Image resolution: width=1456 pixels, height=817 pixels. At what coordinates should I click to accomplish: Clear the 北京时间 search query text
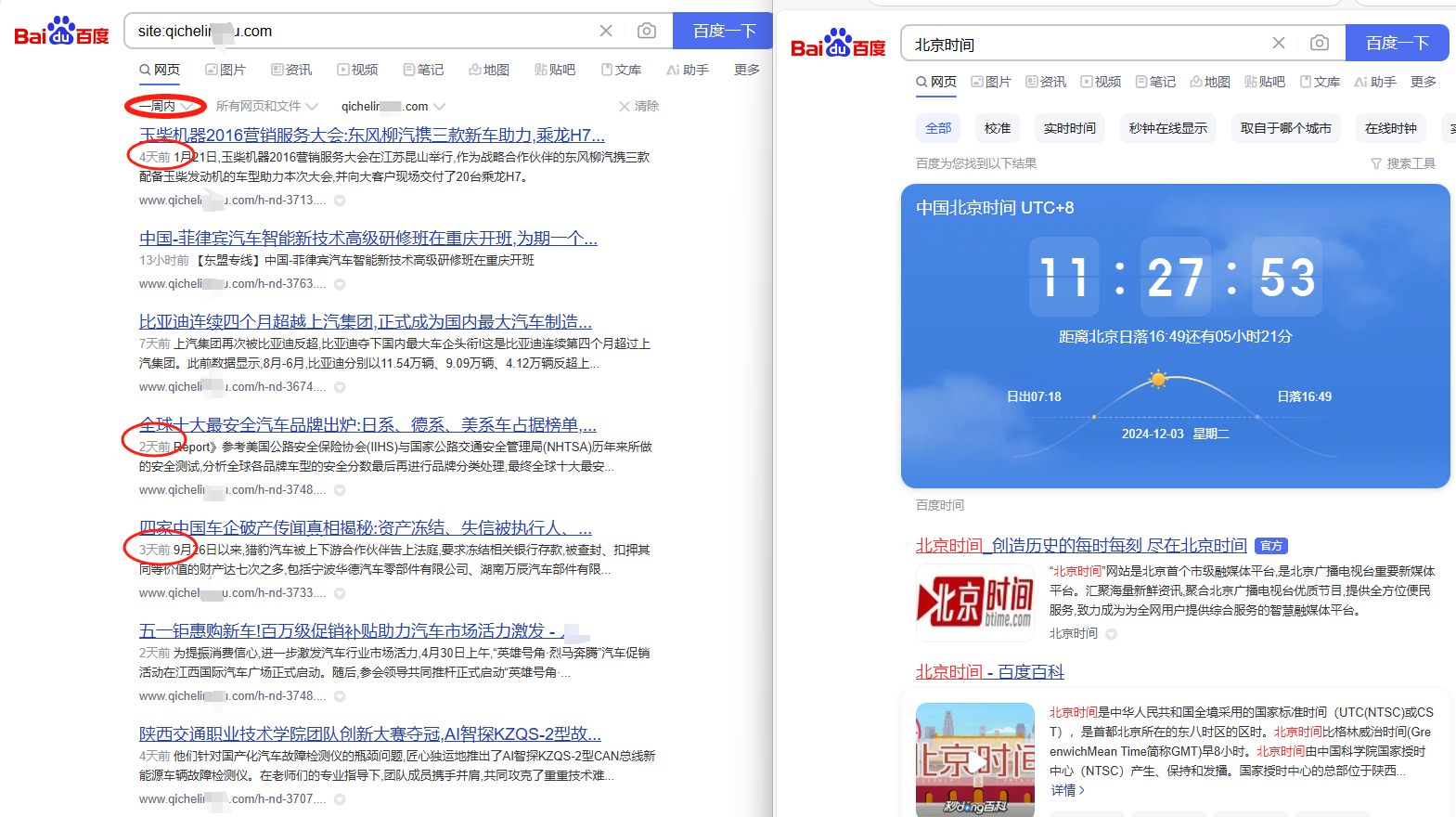point(1279,43)
